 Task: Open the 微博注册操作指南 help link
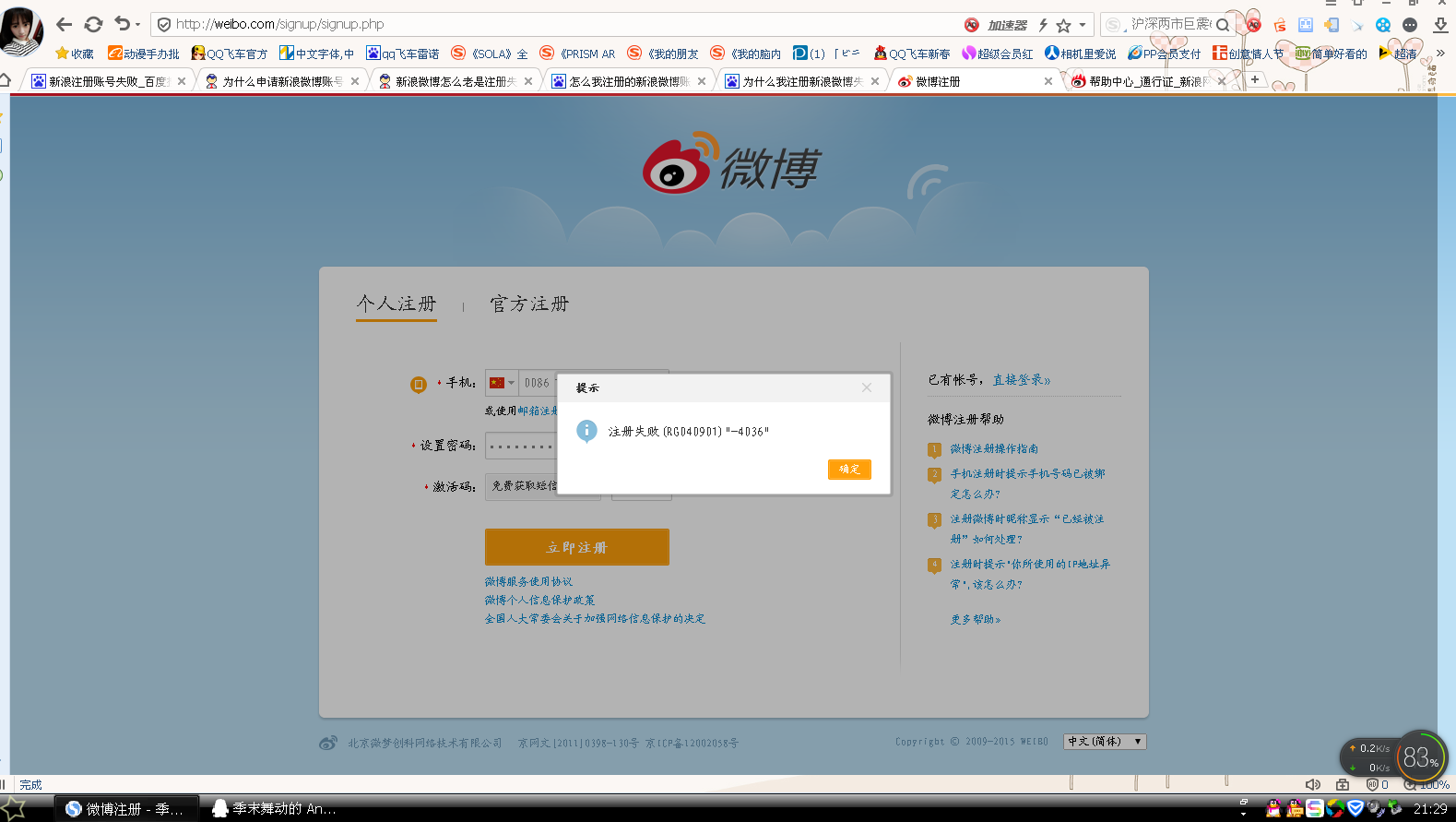[995, 449]
